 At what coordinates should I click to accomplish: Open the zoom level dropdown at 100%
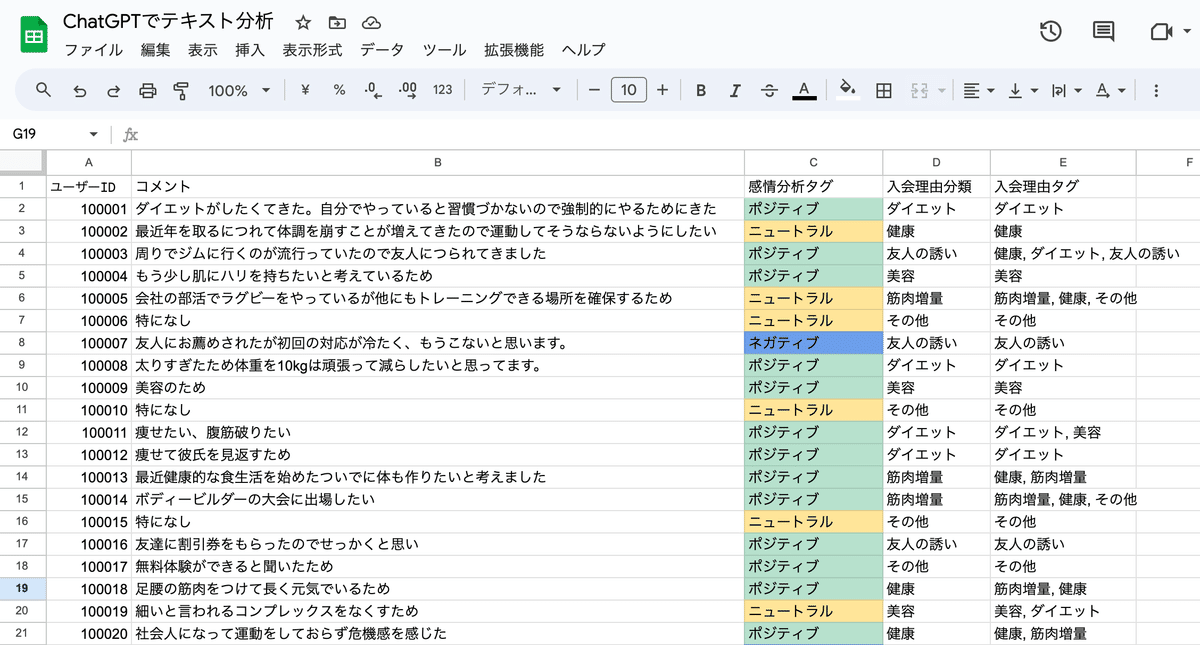(x=239, y=90)
